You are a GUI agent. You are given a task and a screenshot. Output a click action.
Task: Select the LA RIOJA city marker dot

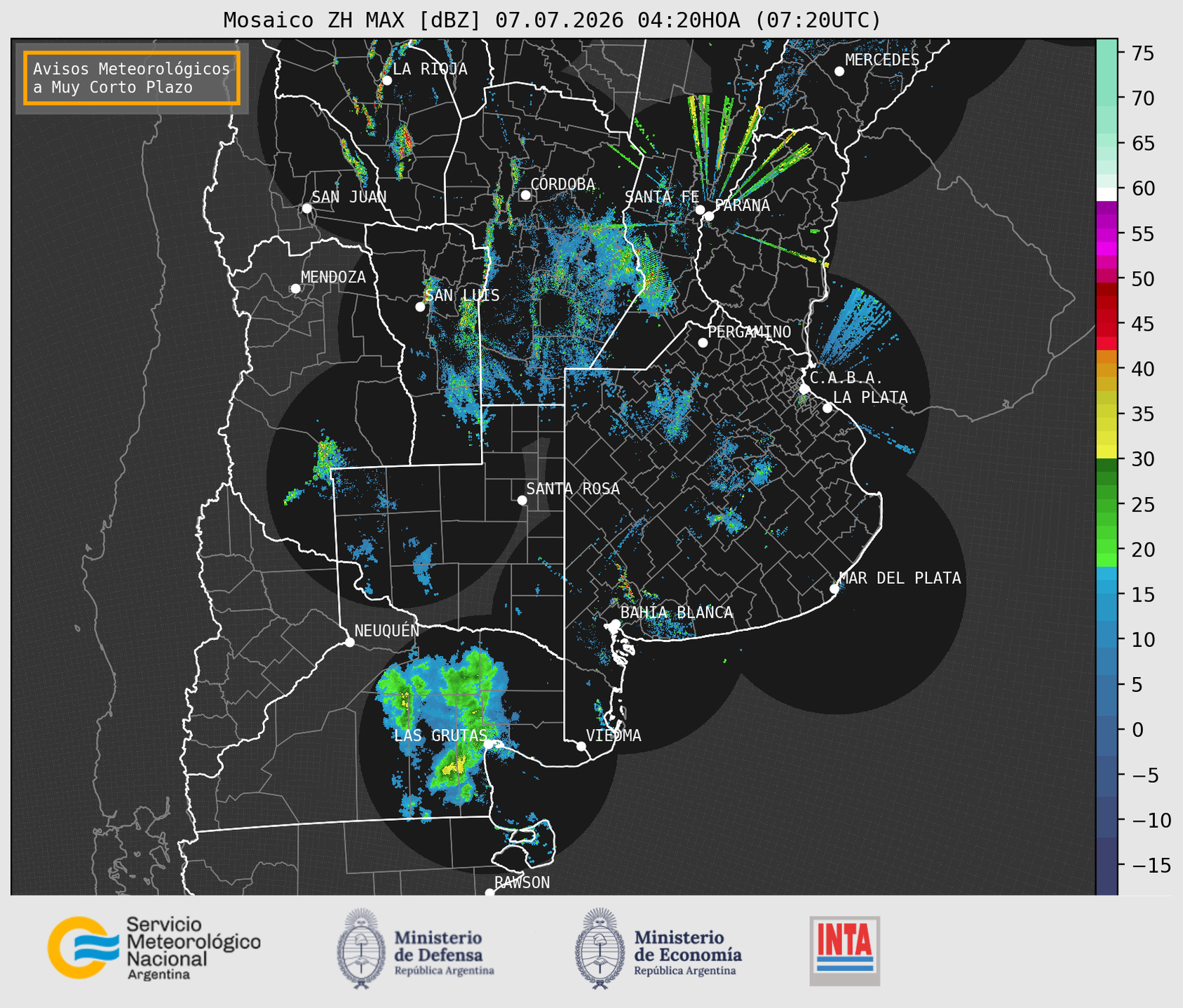click(386, 81)
